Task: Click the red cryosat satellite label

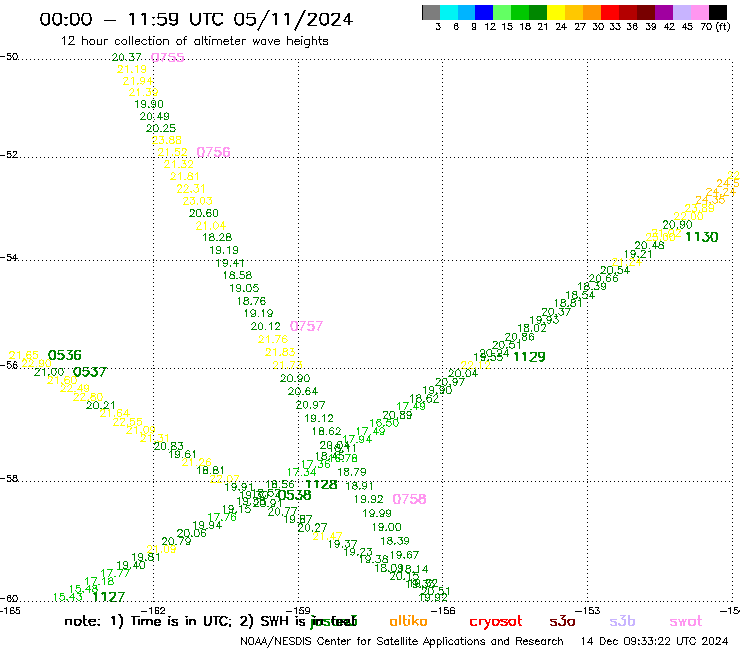Action: click(496, 622)
